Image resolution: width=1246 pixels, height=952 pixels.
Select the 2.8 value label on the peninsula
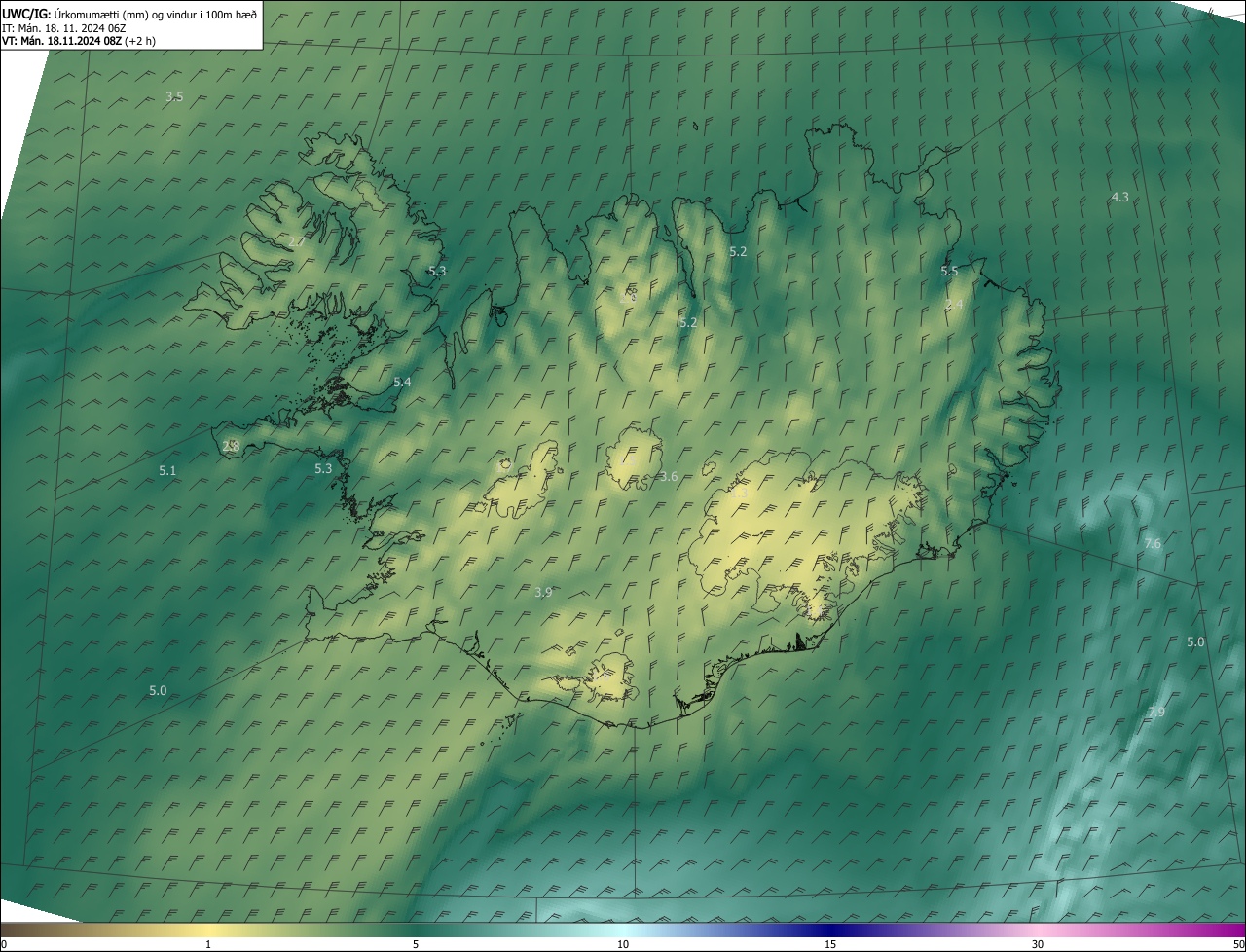point(231,446)
